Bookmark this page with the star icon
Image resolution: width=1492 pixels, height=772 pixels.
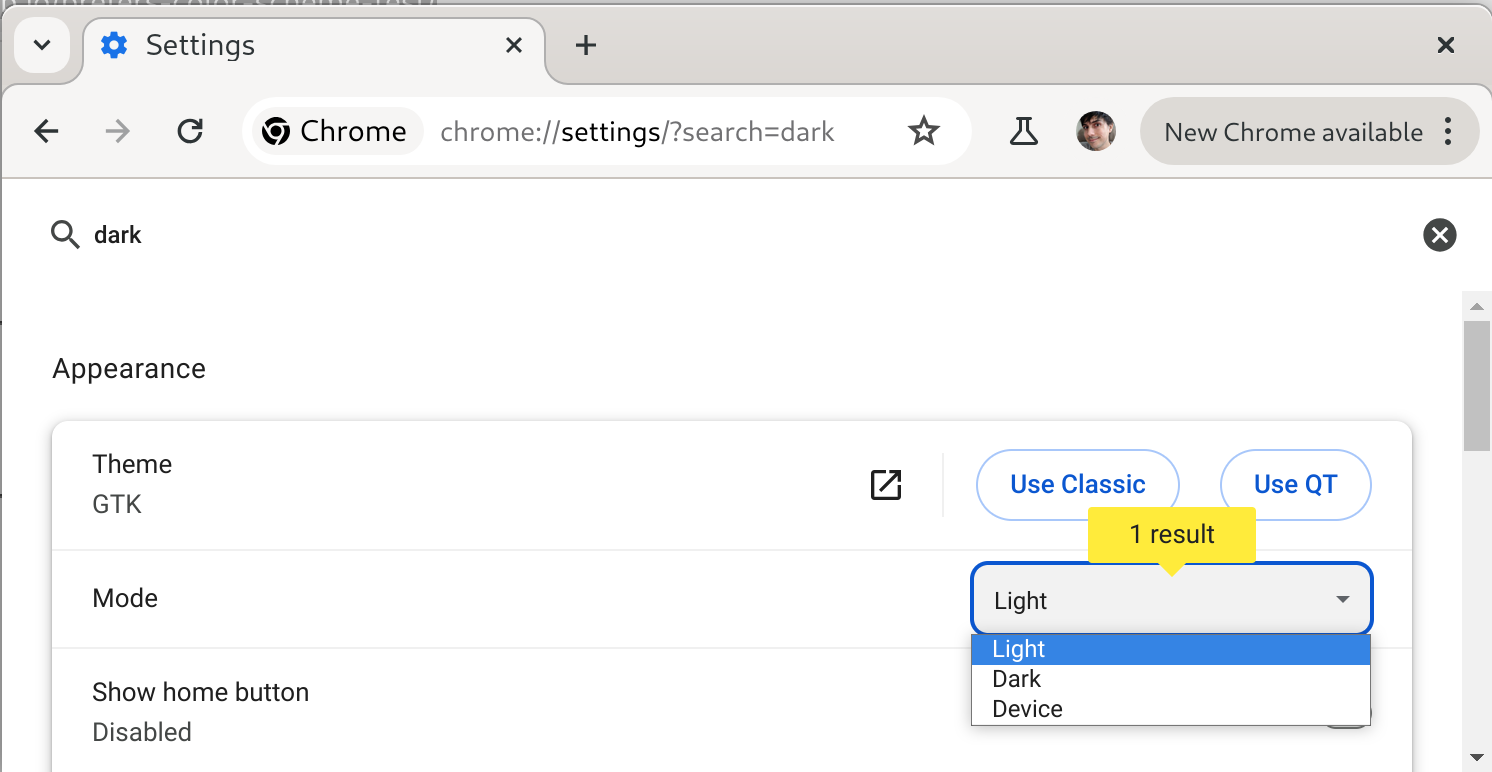(x=923, y=131)
